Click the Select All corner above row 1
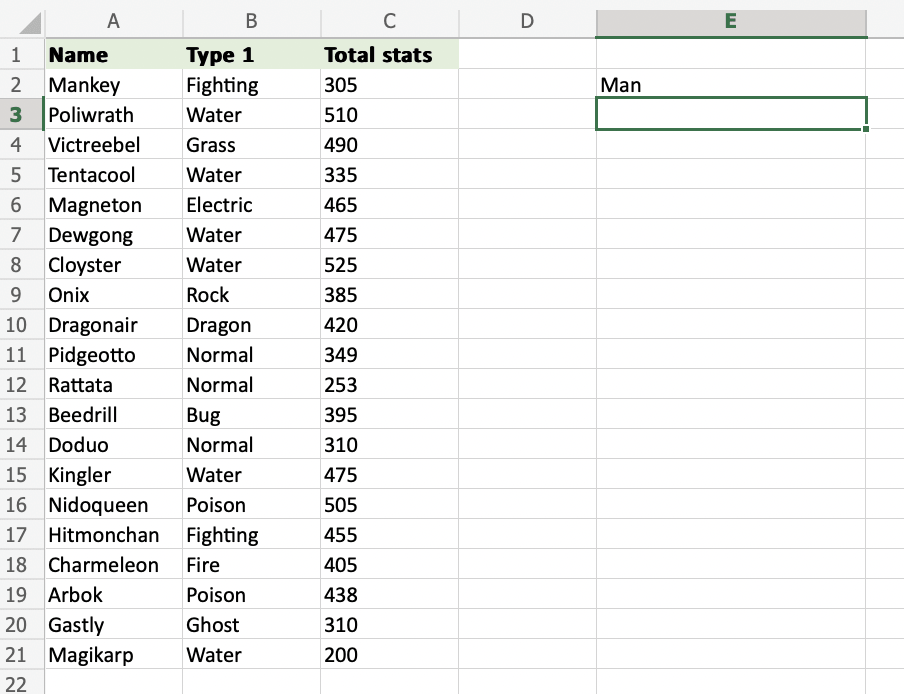 tap(20, 21)
